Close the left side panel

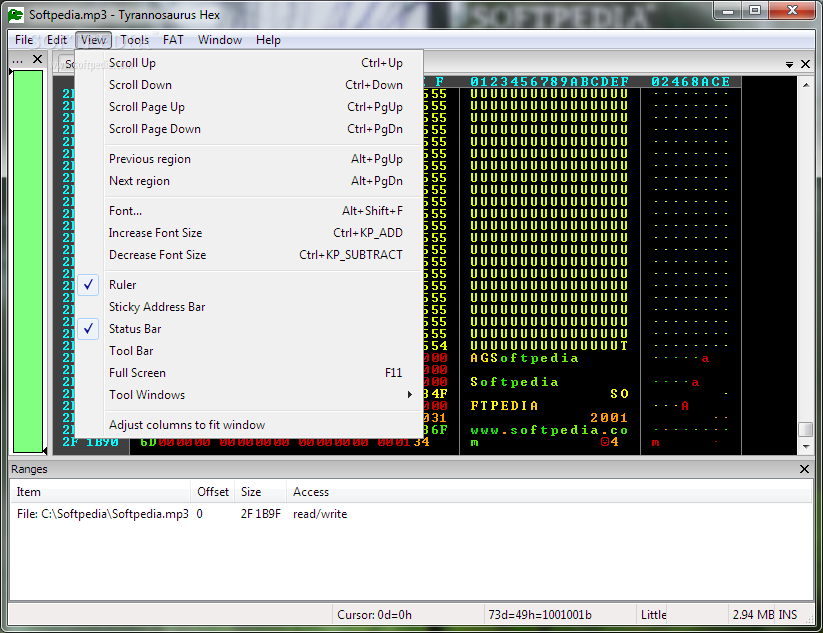tap(37, 59)
